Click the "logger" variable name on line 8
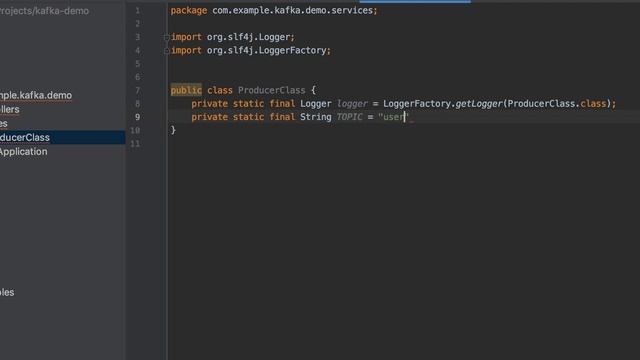 352,104
